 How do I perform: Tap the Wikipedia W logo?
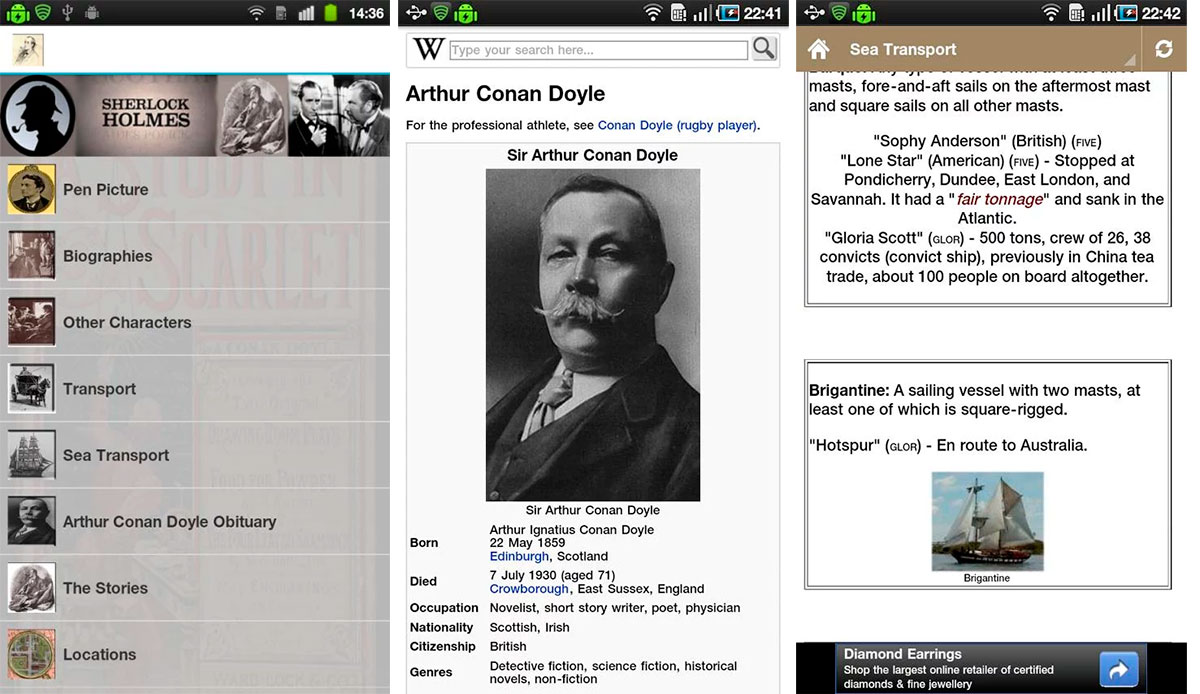(428, 48)
